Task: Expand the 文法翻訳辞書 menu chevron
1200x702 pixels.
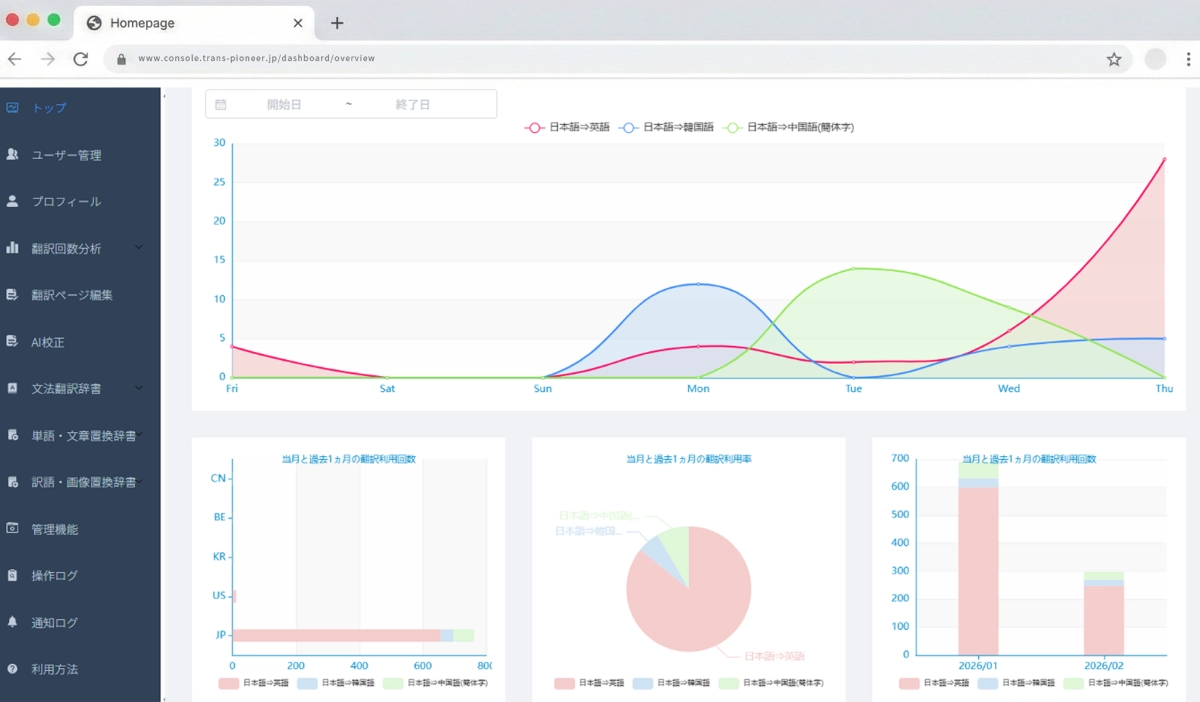Action: coord(137,388)
